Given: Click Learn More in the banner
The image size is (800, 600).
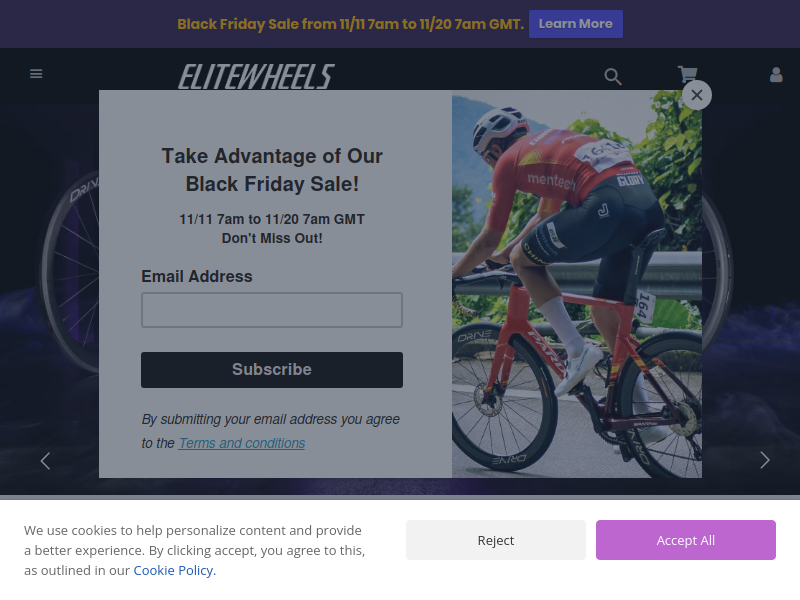Looking at the screenshot, I should pyautogui.click(x=576, y=24).
